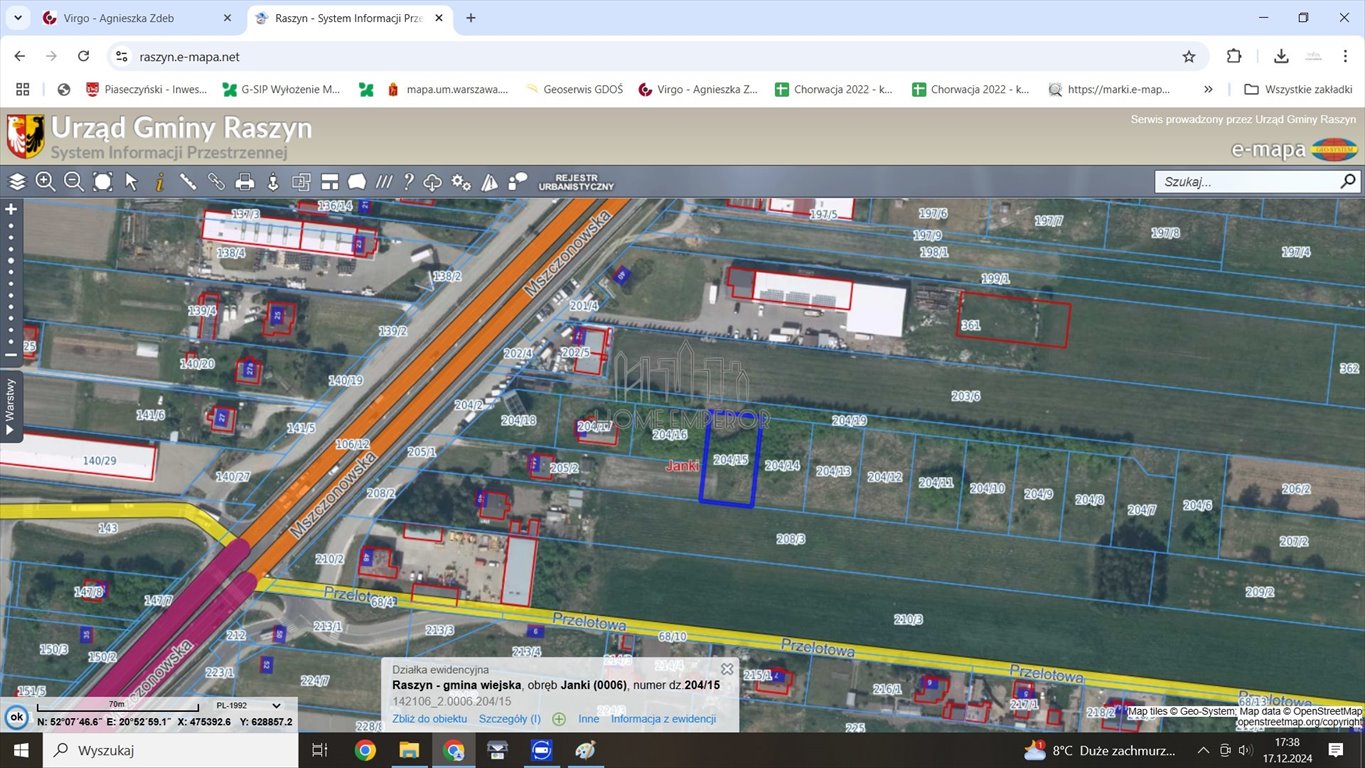Open the Paint app on the taskbar
This screenshot has height=768, width=1365.
pos(585,750)
